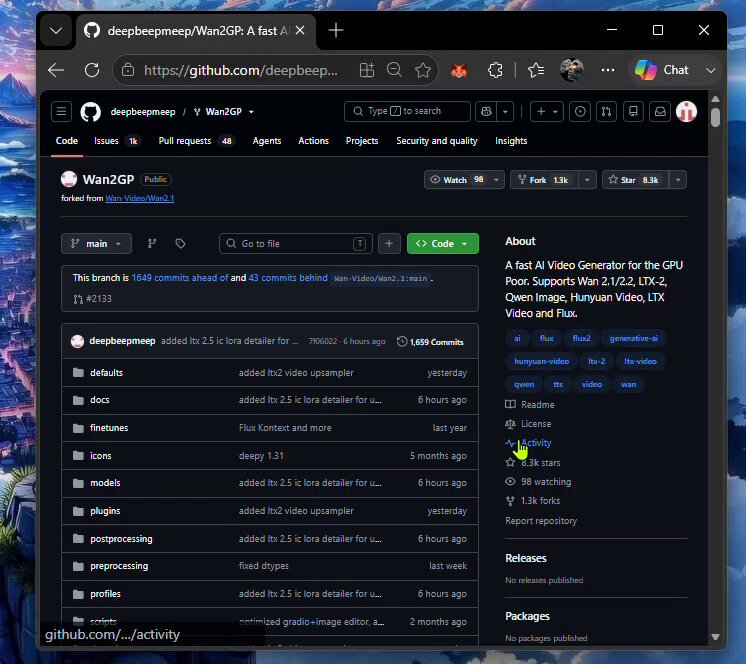Image resolution: width=746 pixels, height=664 pixels.
Task: Close the Wan2GP browser tab
Action: click(300, 30)
